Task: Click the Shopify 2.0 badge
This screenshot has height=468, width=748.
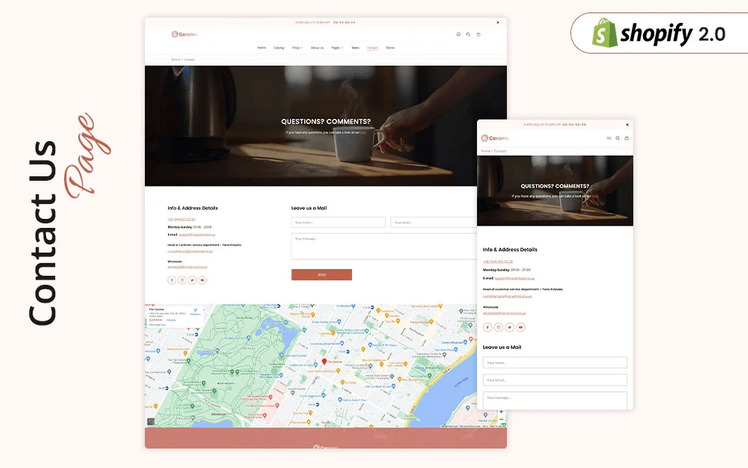Action: pos(659,33)
